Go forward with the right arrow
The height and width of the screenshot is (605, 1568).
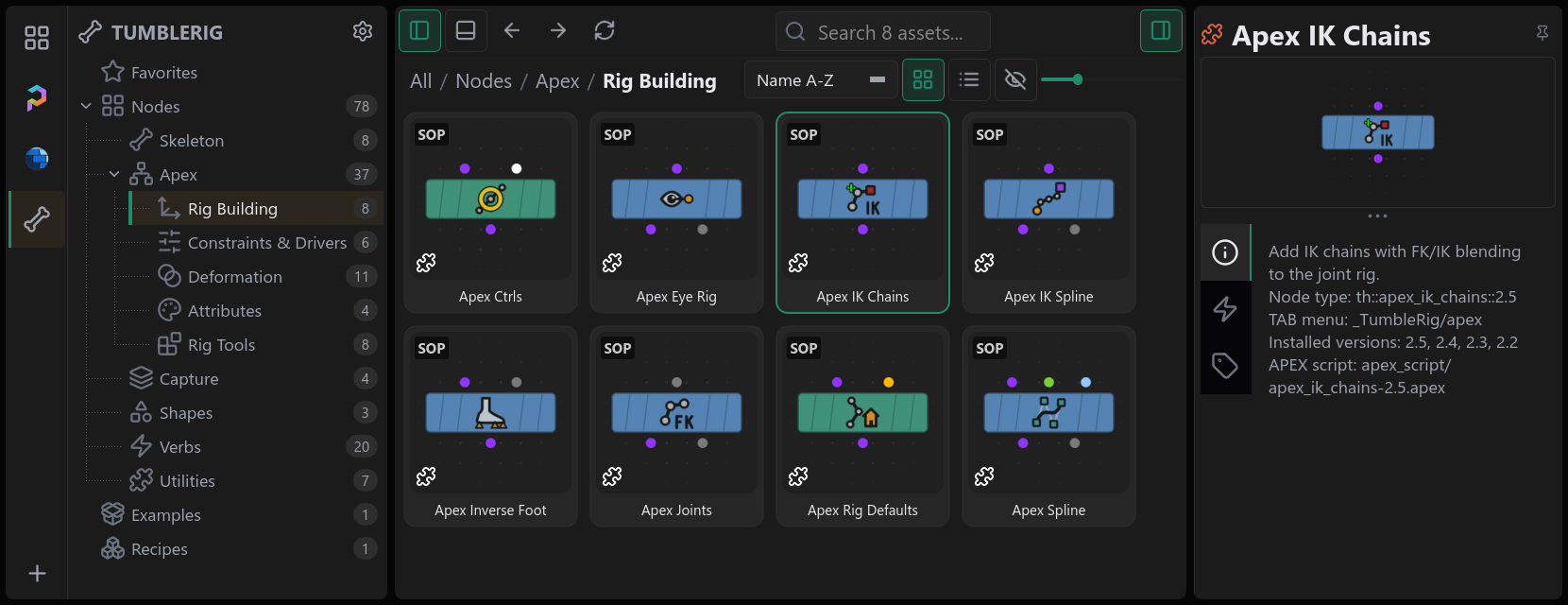click(558, 31)
